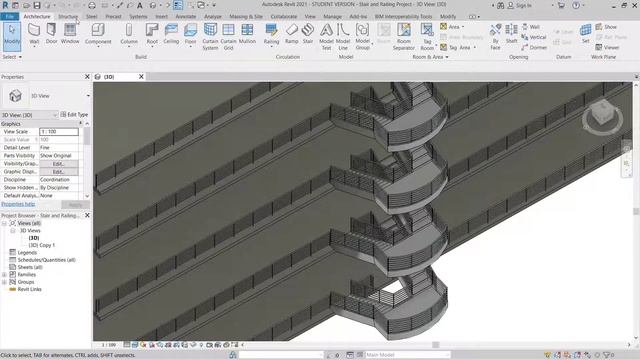Activate the Roof tool
The height and width of the screenshot is (360, 640).
click(x=152, y=34)
